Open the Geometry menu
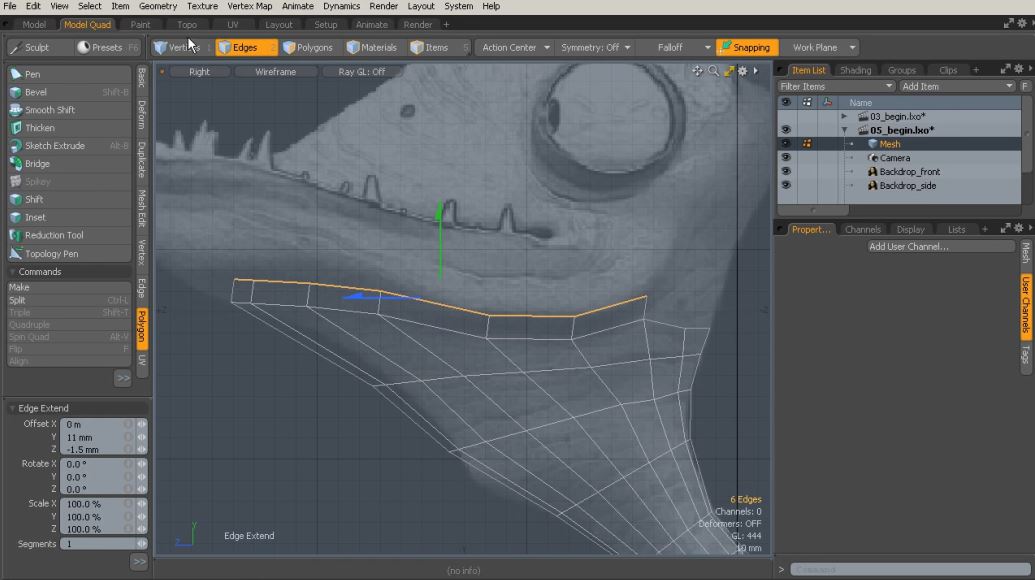1035x580 pixels. tap(157, 6)
